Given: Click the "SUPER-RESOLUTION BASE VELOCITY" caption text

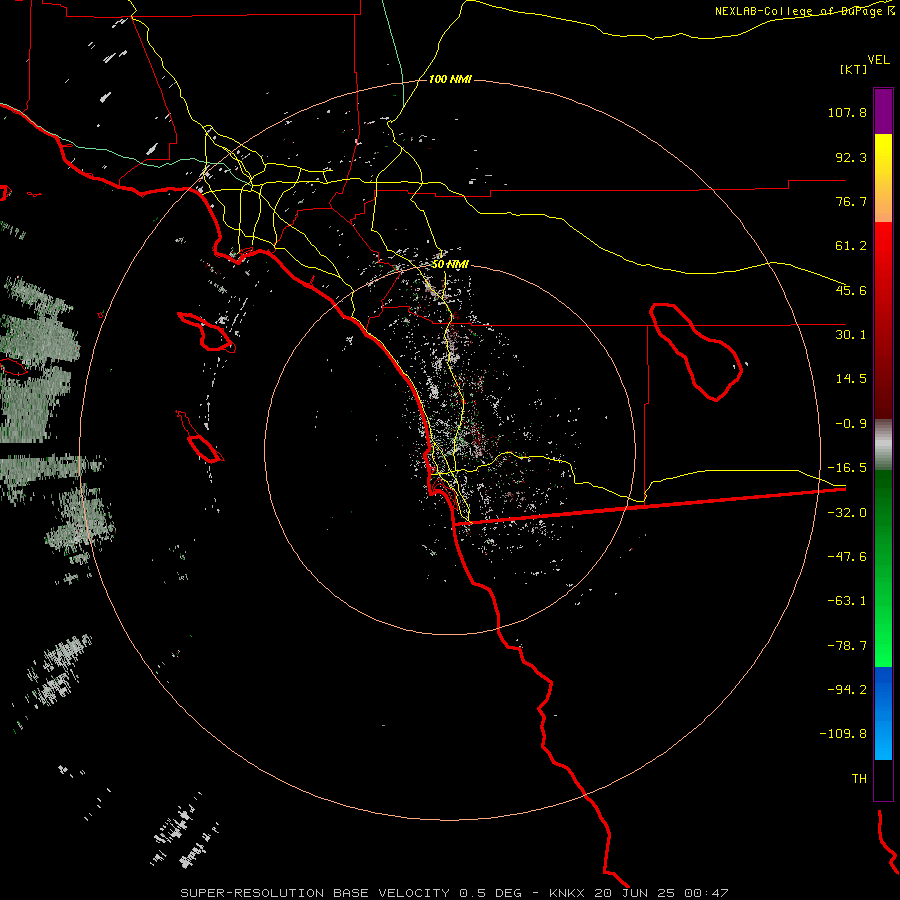Looking at the screenshot, I should [315, 893].
